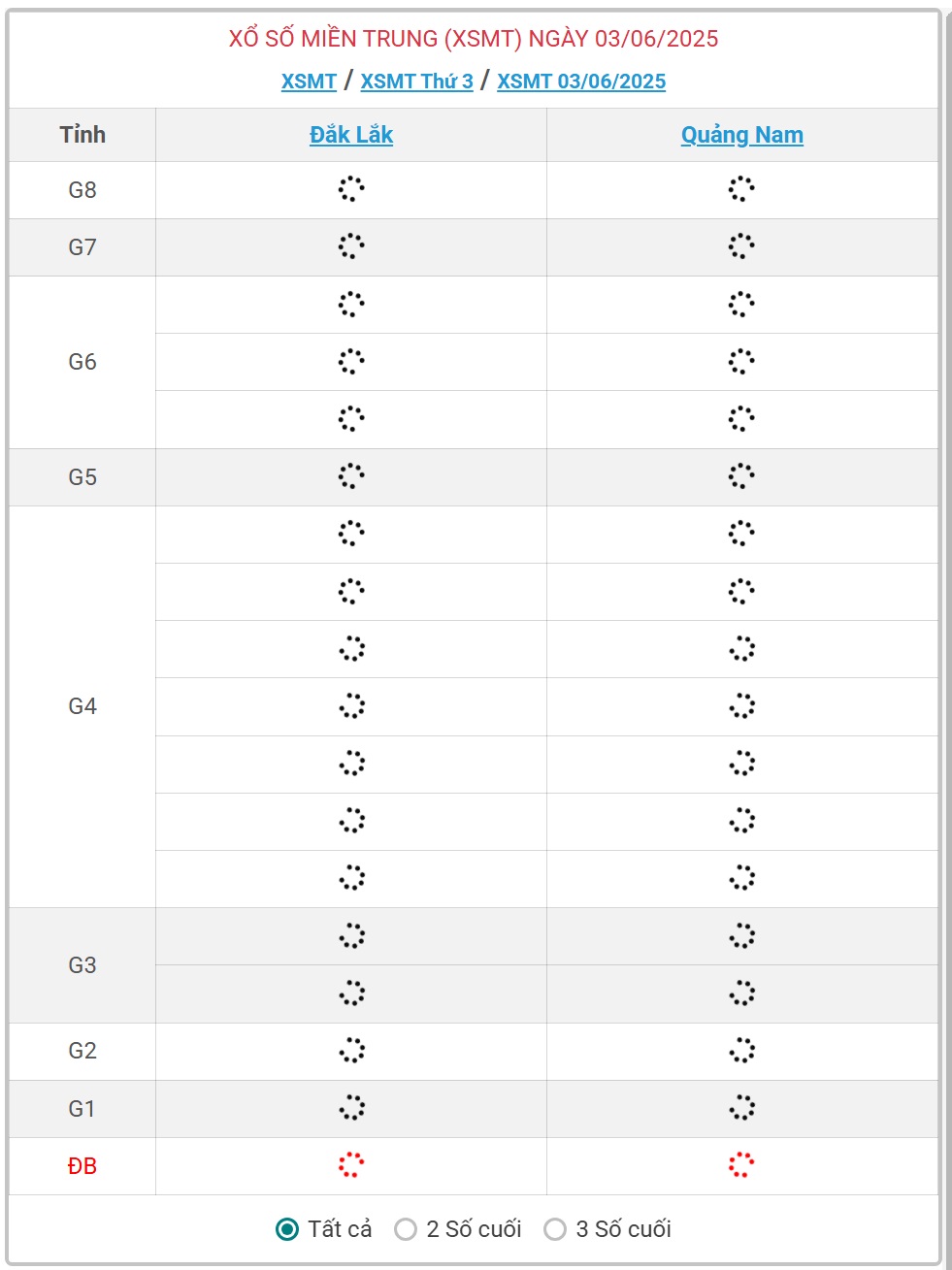
Task: Click the G4 row label
Action: [82, 706]
